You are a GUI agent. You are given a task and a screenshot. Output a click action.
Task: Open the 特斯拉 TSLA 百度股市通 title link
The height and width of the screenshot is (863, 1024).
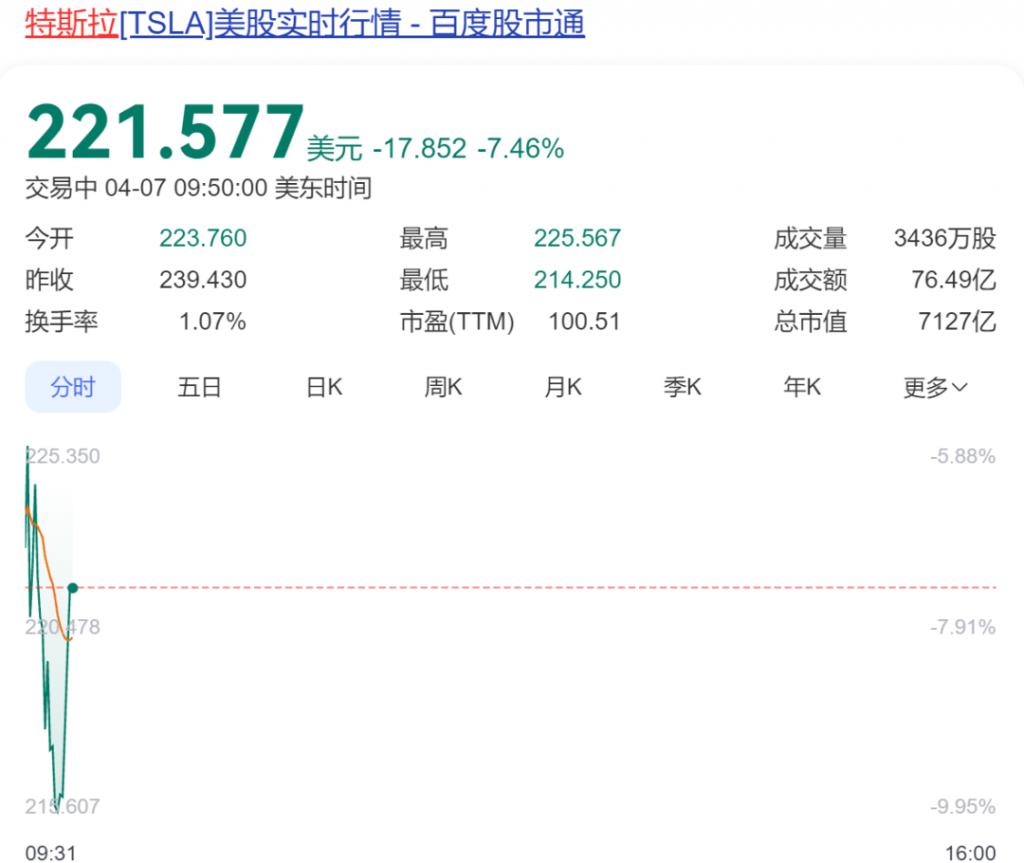click(305, 24)
